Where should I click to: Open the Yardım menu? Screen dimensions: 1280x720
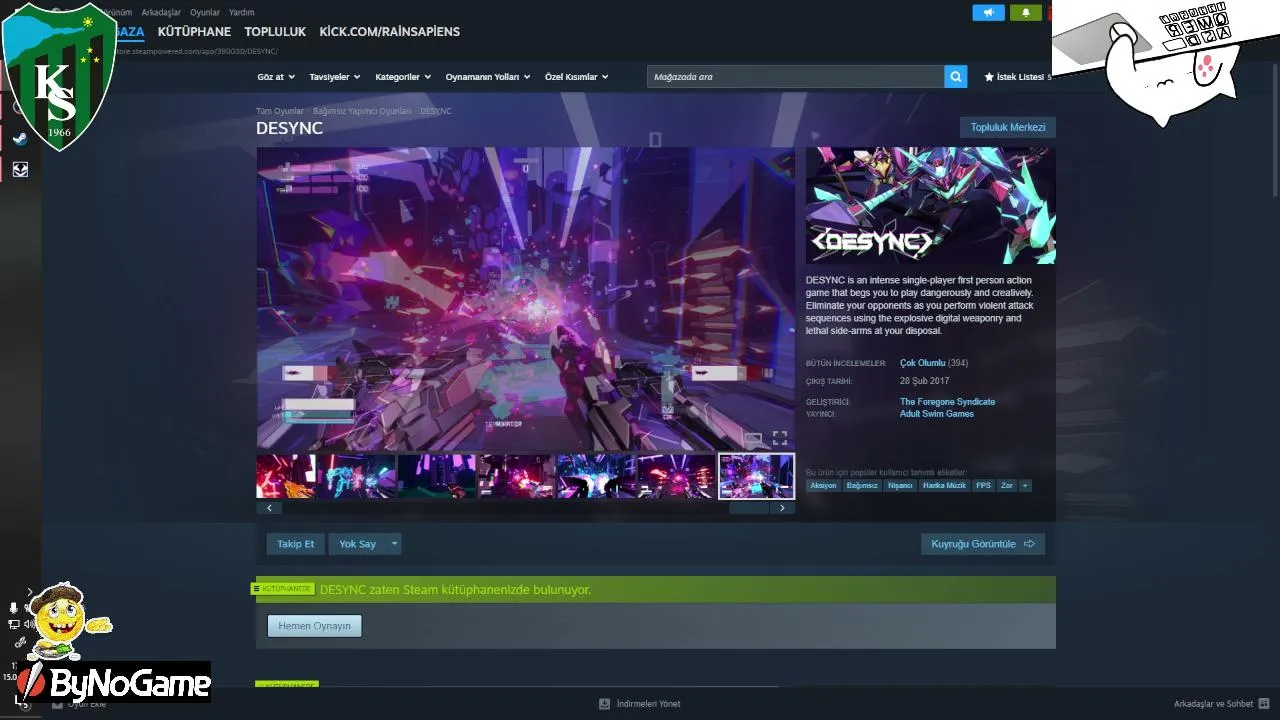pyautogui.click(x=242, y=13)
